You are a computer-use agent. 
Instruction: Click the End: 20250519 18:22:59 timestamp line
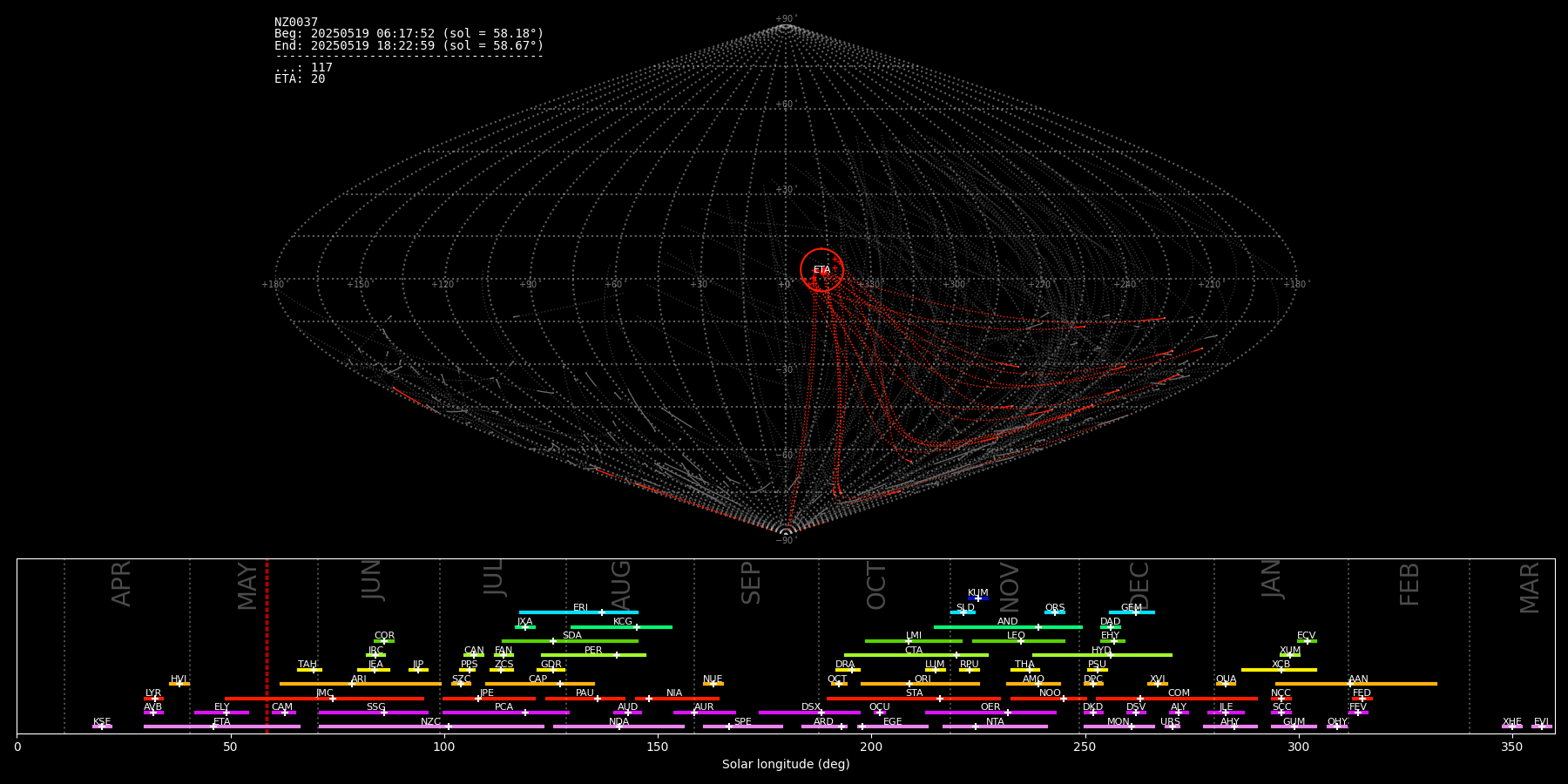click(409, 45)
